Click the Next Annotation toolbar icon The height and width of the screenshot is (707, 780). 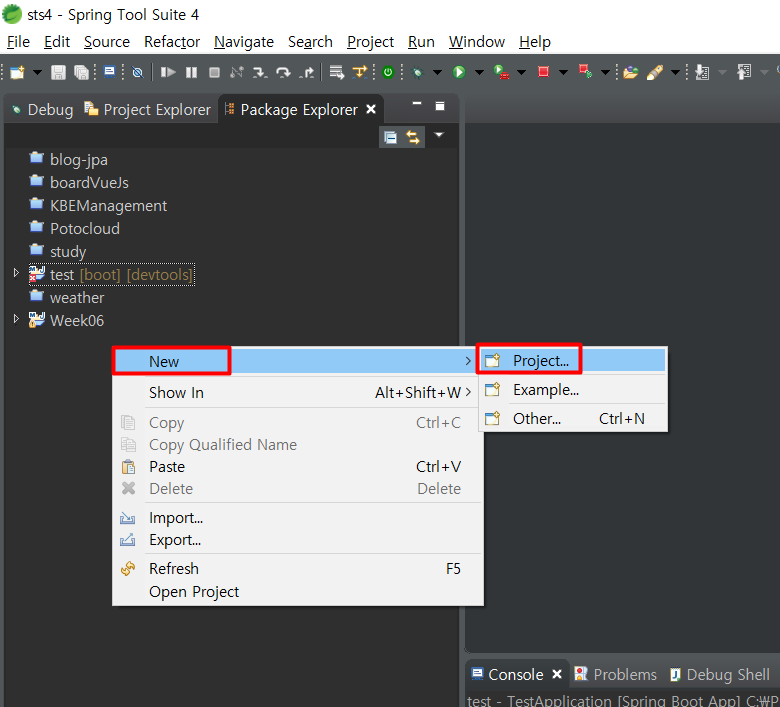[702, 73]
